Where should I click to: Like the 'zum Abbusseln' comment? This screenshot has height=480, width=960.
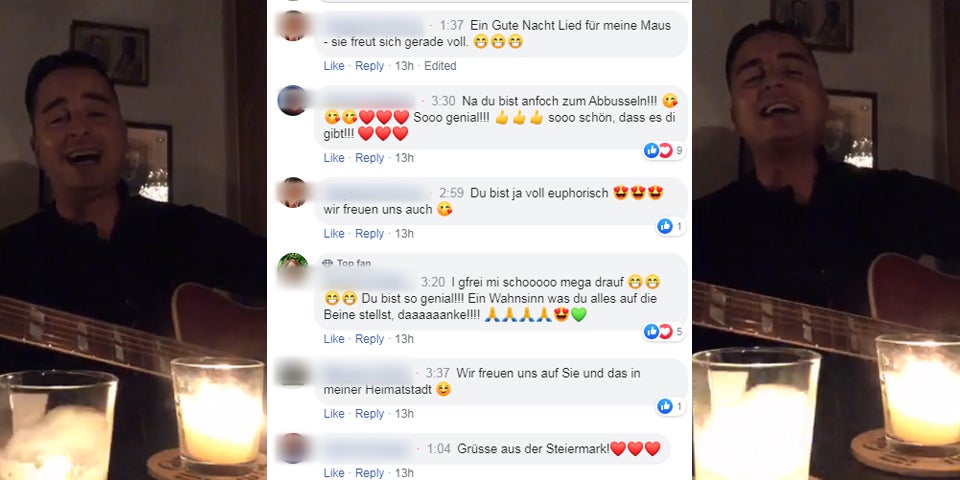pos(334,158)
